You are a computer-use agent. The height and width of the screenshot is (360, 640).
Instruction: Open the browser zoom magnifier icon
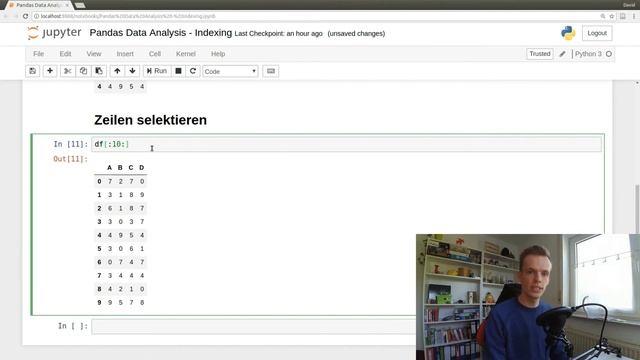pos(602,16)
